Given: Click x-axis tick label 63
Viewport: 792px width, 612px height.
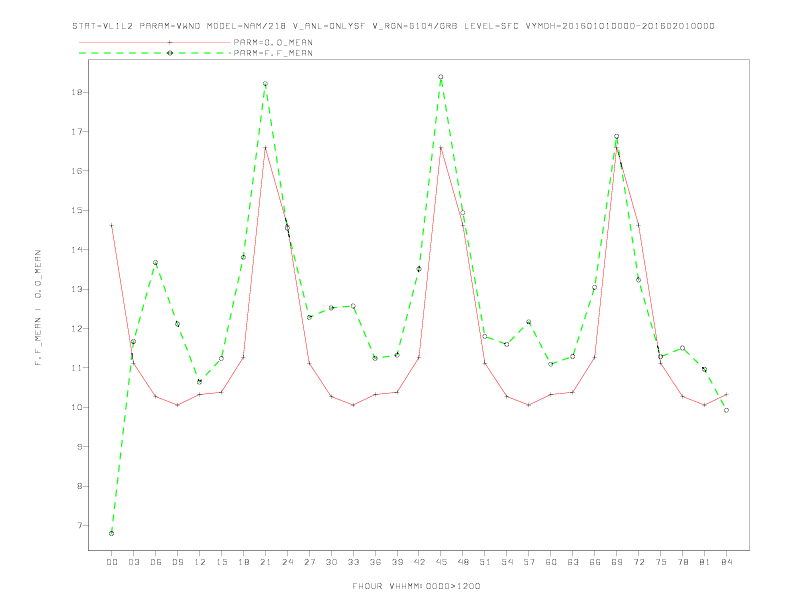Looking at the screenshot, I should point(573,562).
